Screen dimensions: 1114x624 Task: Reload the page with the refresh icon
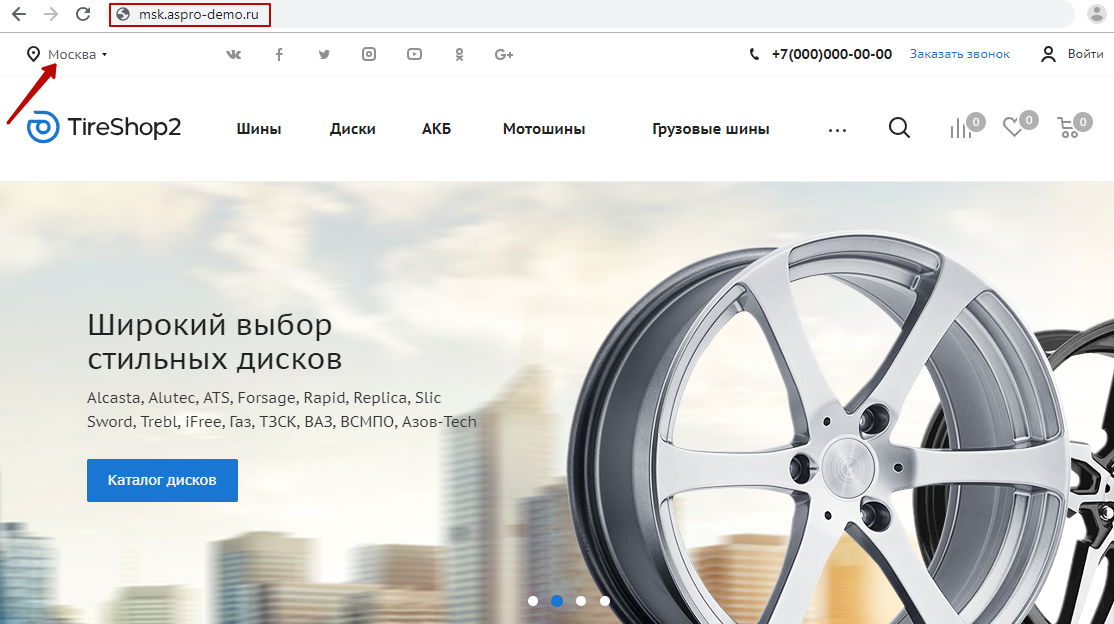(83, 14)
